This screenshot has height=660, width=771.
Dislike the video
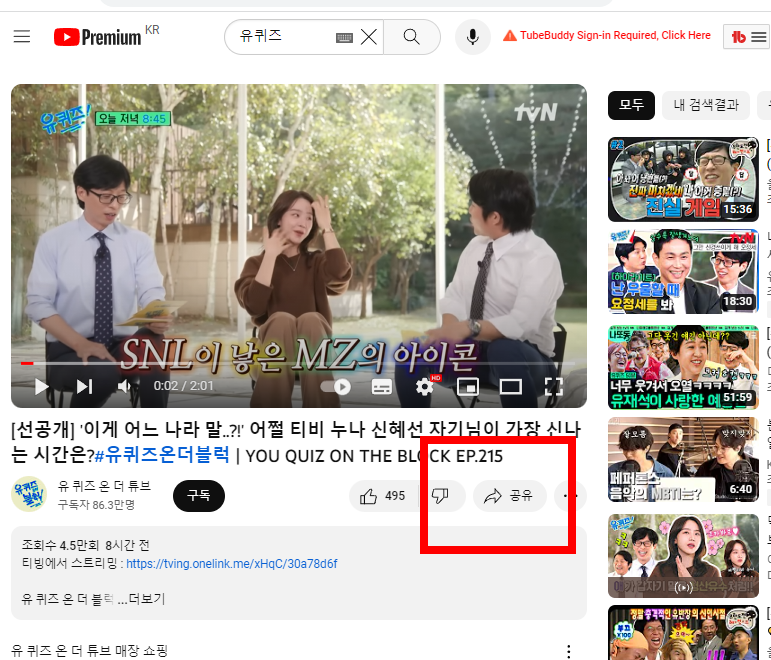[441, 496]
